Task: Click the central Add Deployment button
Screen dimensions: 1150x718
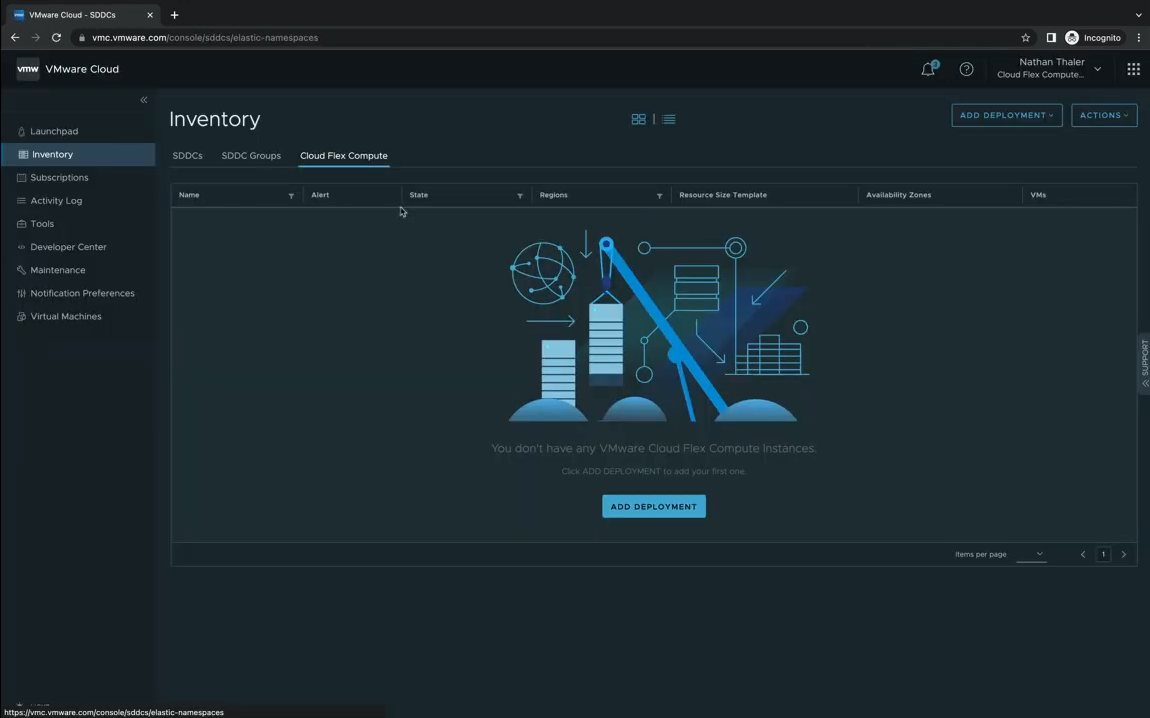Action: pyautogui.click(x=653, y=506)
